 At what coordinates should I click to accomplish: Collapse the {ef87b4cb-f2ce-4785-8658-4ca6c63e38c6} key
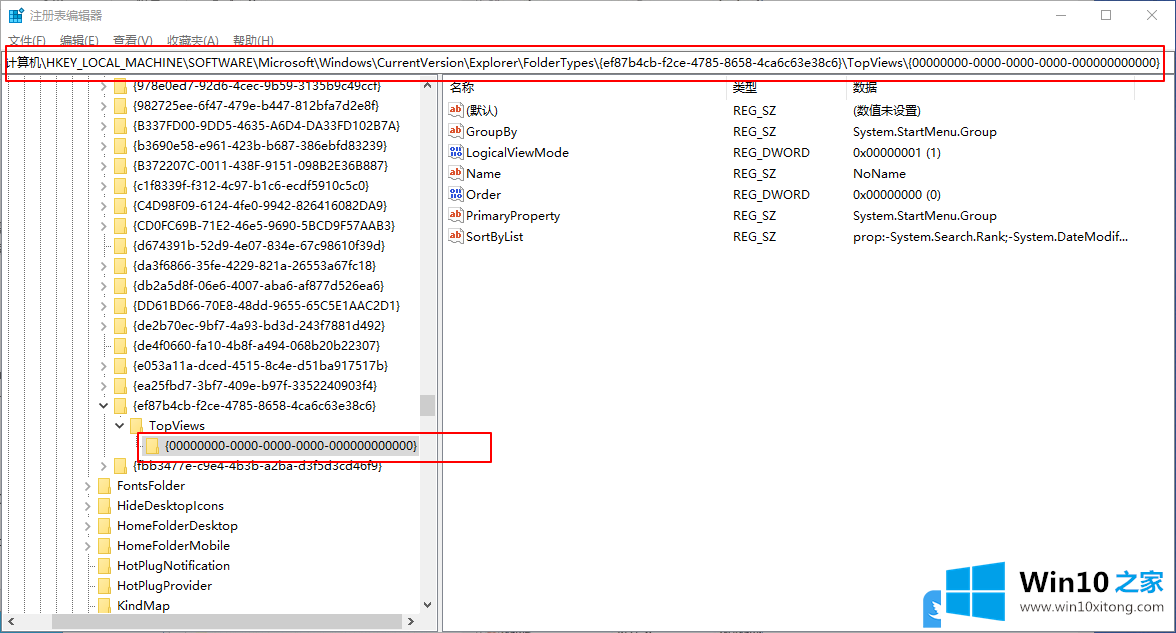click(x=104, y=406)
